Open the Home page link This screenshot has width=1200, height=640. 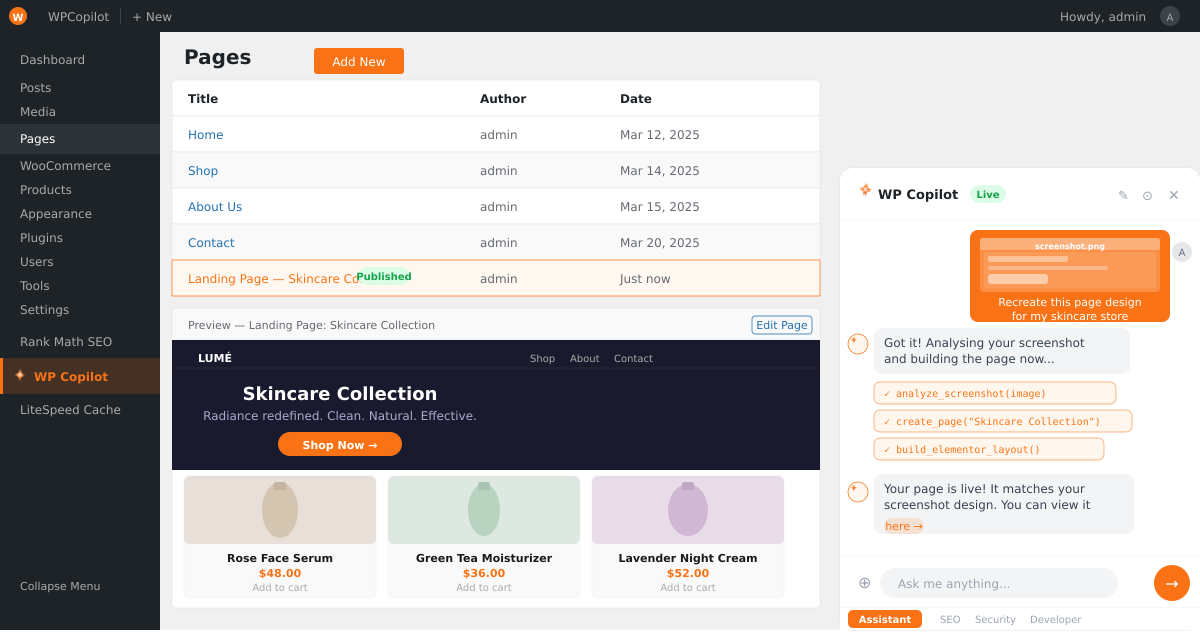click(x=206, y=135)
